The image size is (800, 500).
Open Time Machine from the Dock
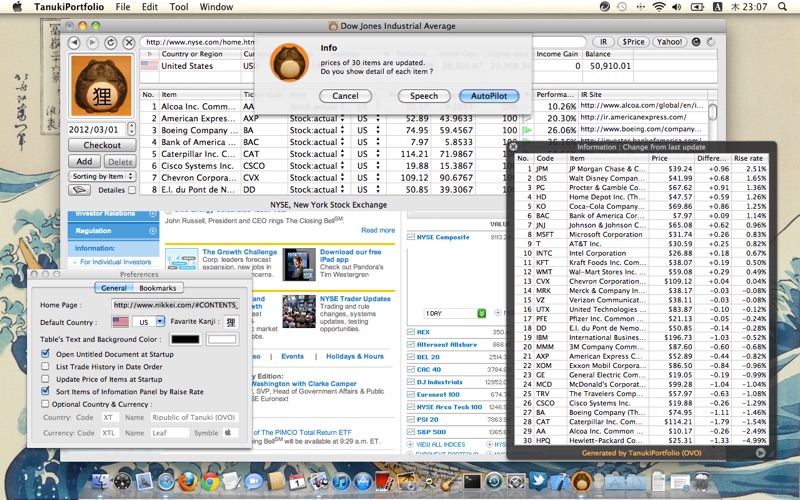[494, 482]
